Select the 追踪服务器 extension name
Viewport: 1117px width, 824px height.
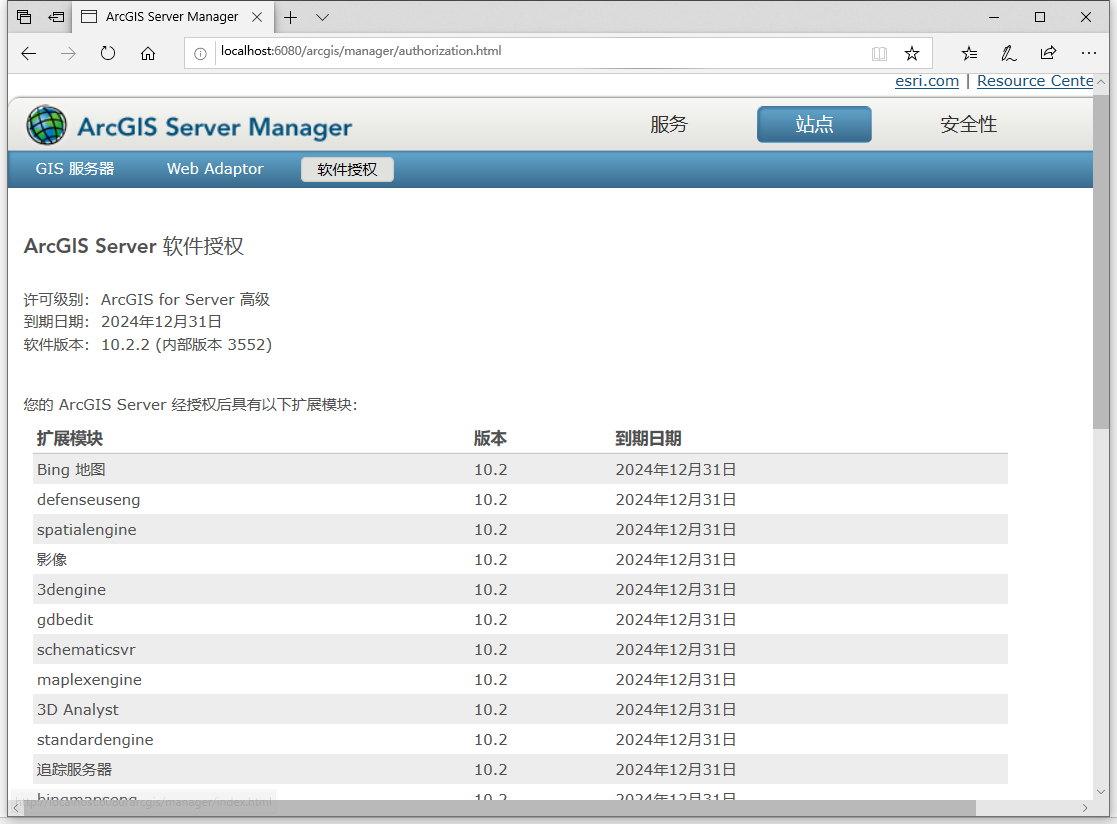coord(74,769)
